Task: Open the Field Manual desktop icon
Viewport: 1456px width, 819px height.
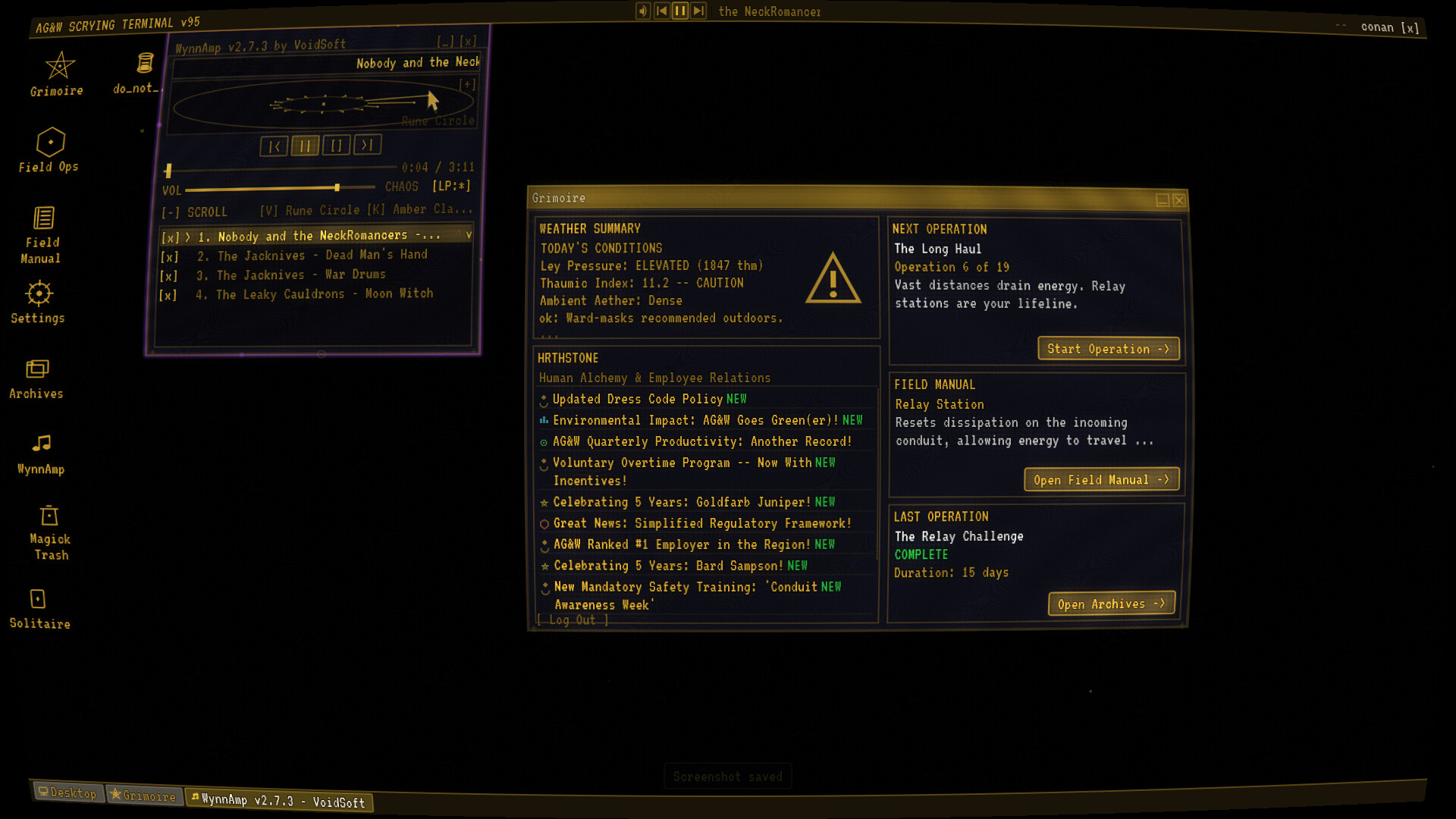Action: click(x=42, y=235)
